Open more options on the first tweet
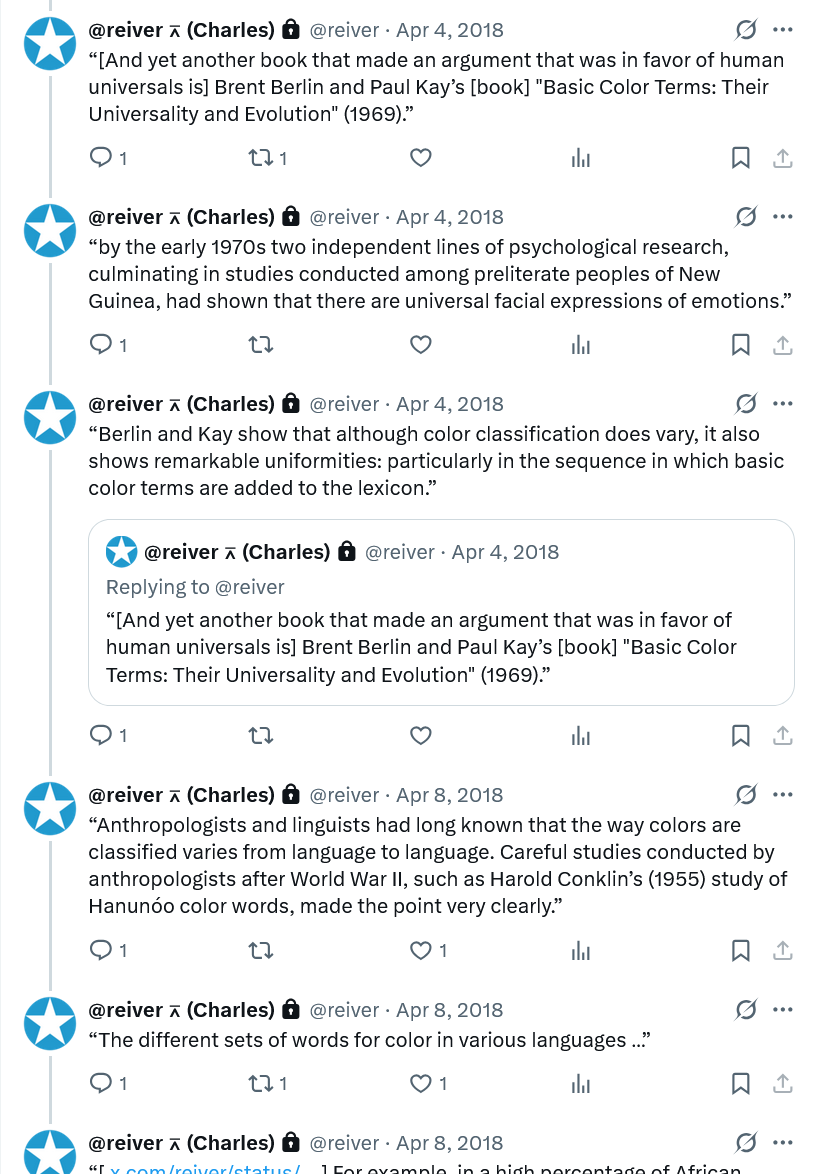 coord(783,30)
